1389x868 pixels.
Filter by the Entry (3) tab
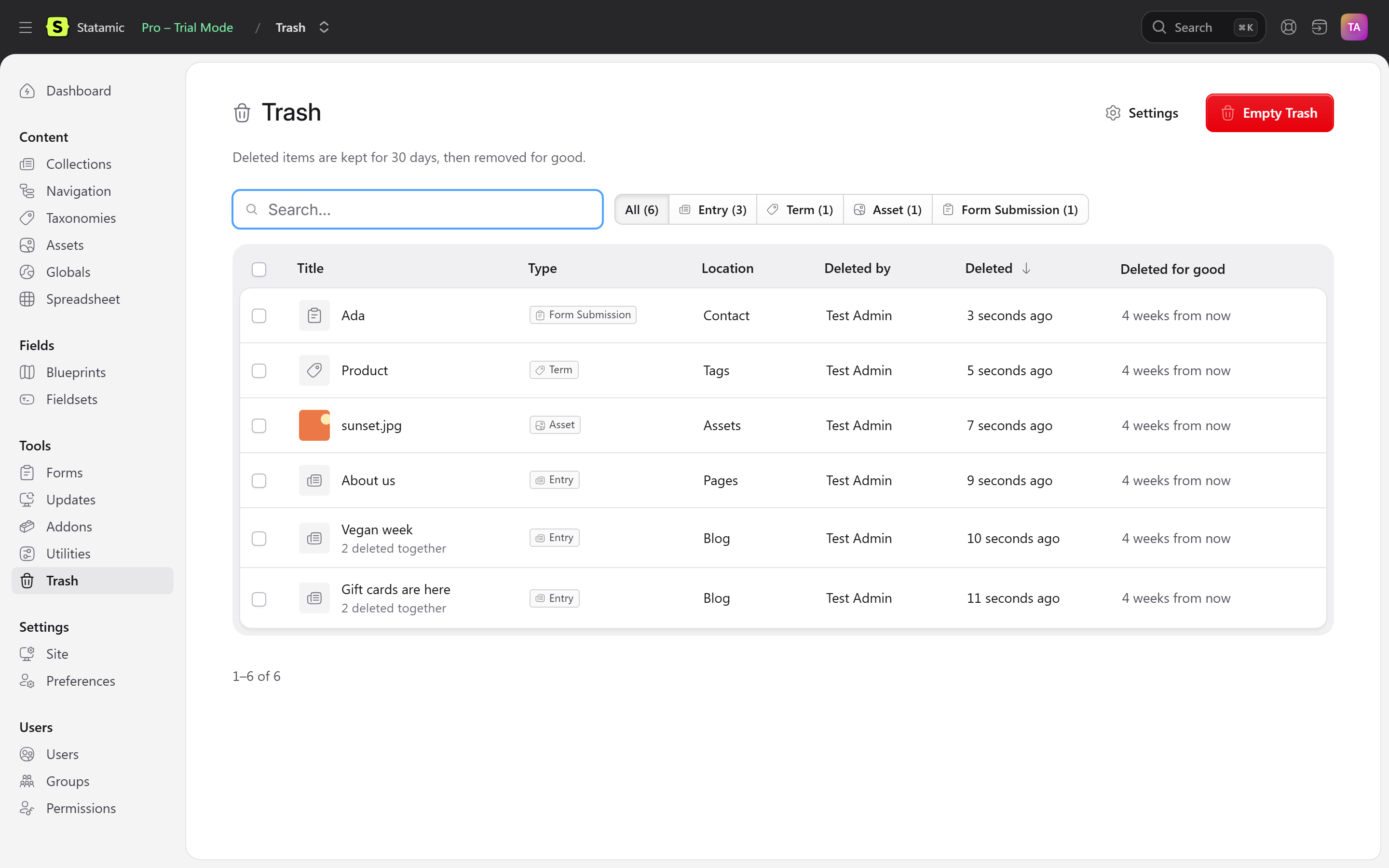(713, 210)
